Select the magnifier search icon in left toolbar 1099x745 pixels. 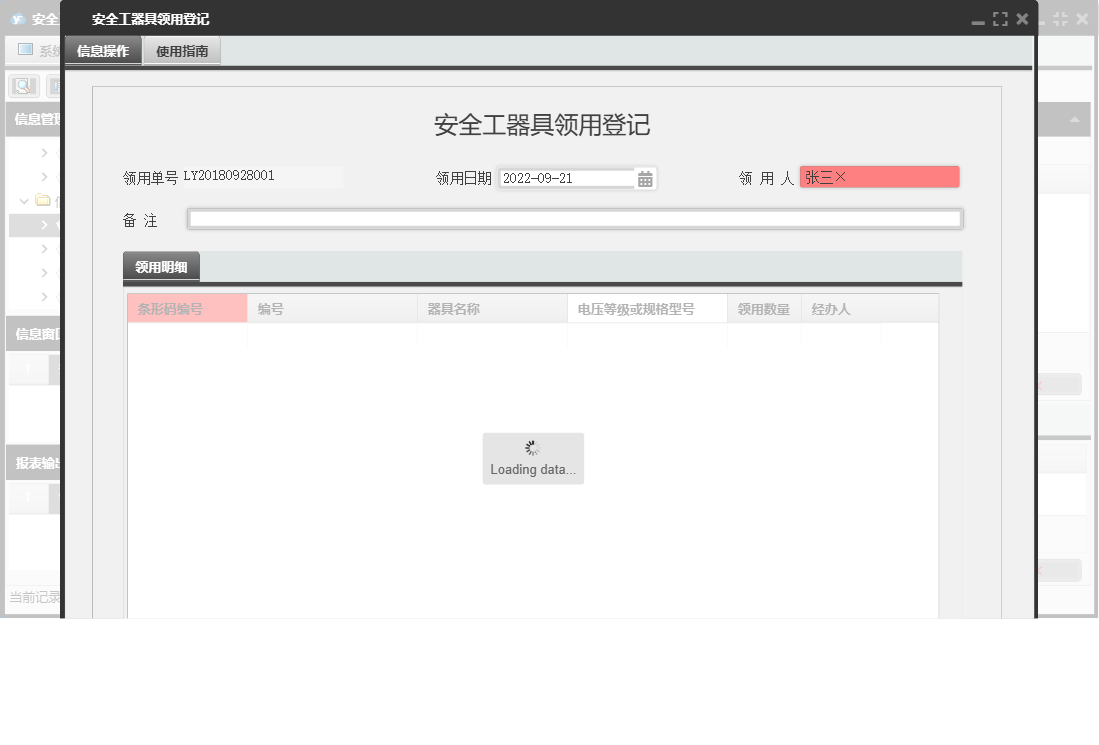(22, 86)
